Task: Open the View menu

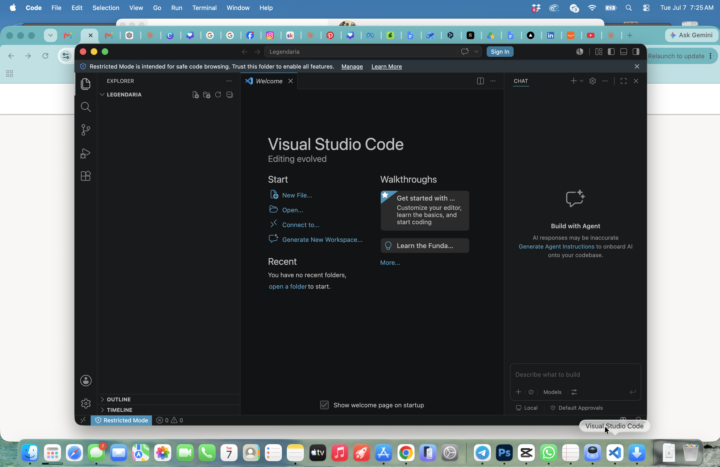Action: tap(136, 8)
